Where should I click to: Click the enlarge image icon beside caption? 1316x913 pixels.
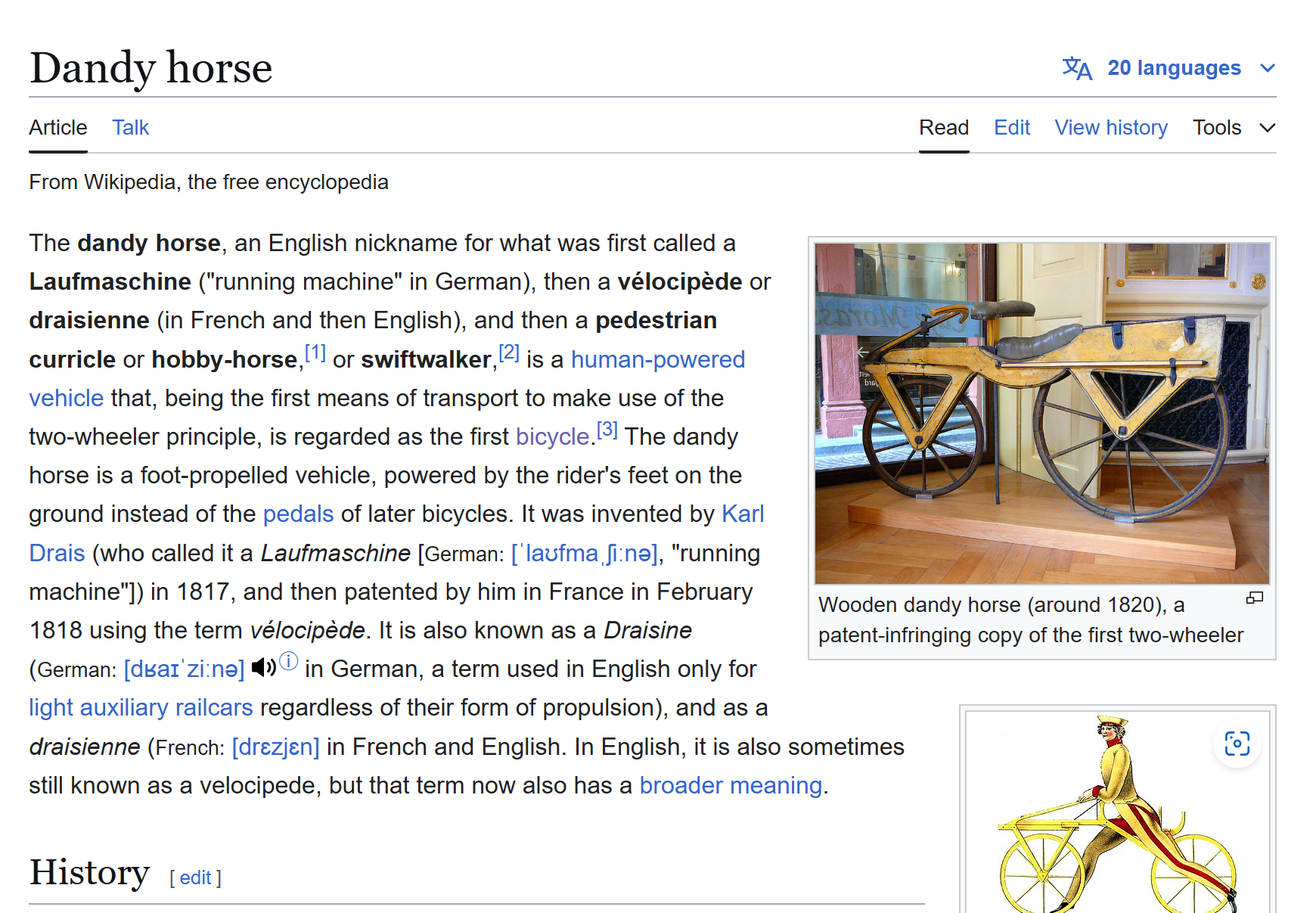pos(1255,598)
